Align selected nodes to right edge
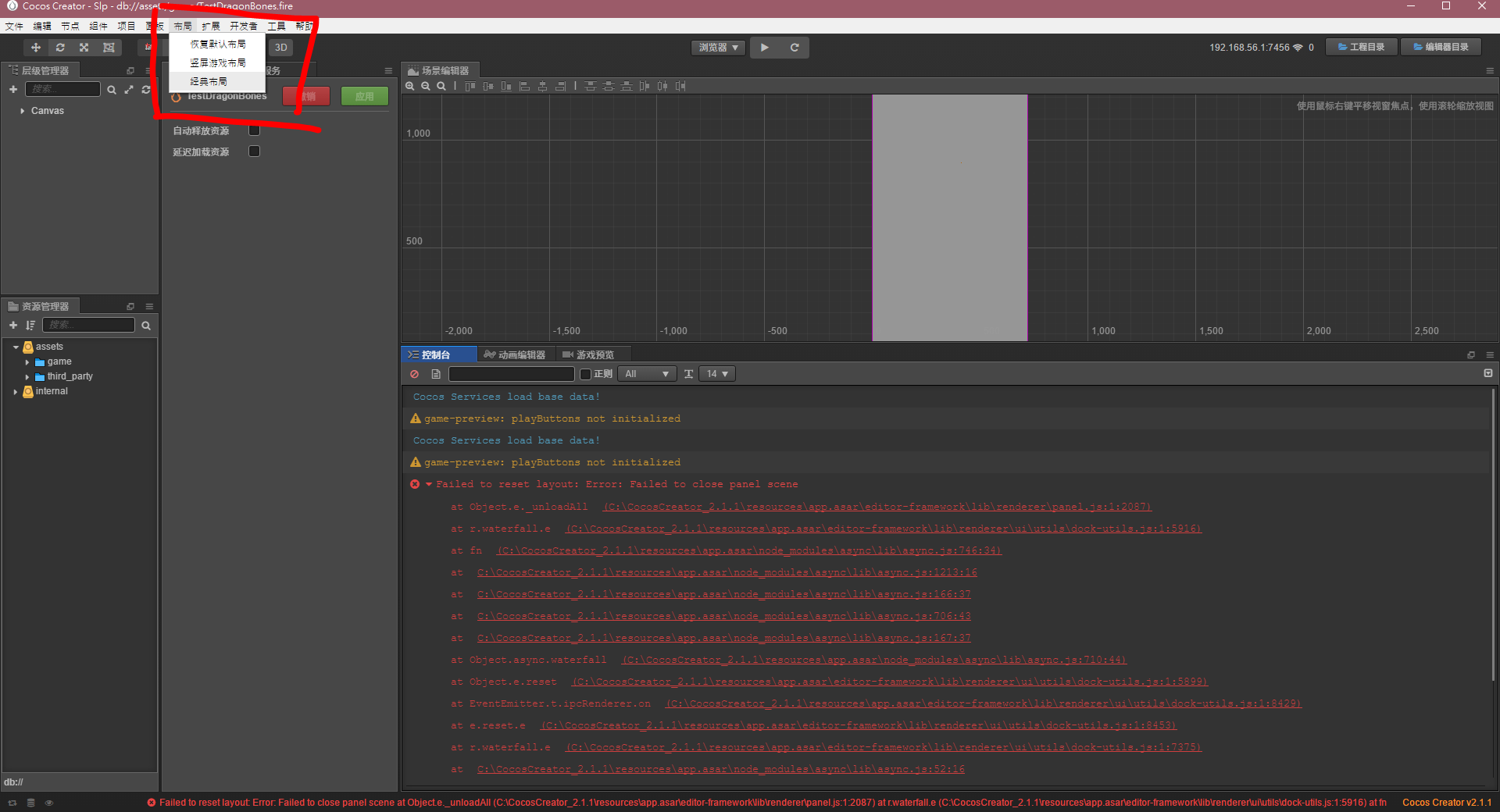The height and width of the screenshot is (812, 1500). 560,86
